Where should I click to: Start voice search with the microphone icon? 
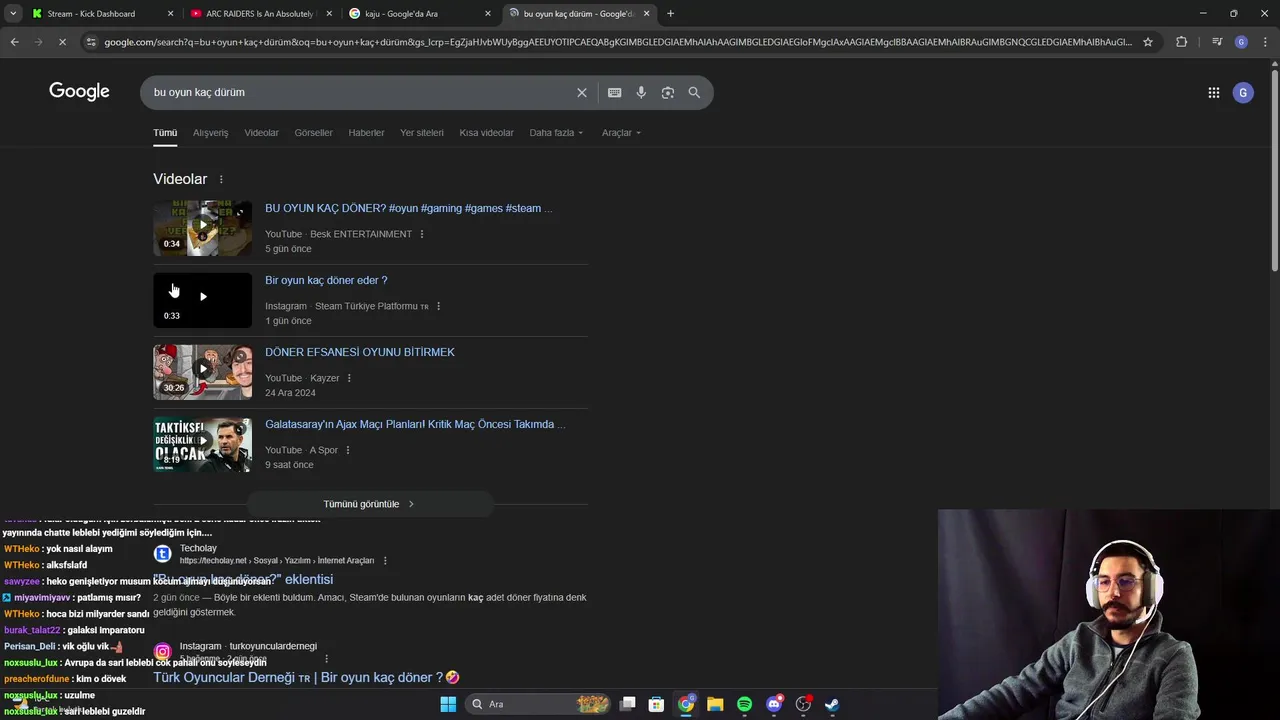coord(641,92)
